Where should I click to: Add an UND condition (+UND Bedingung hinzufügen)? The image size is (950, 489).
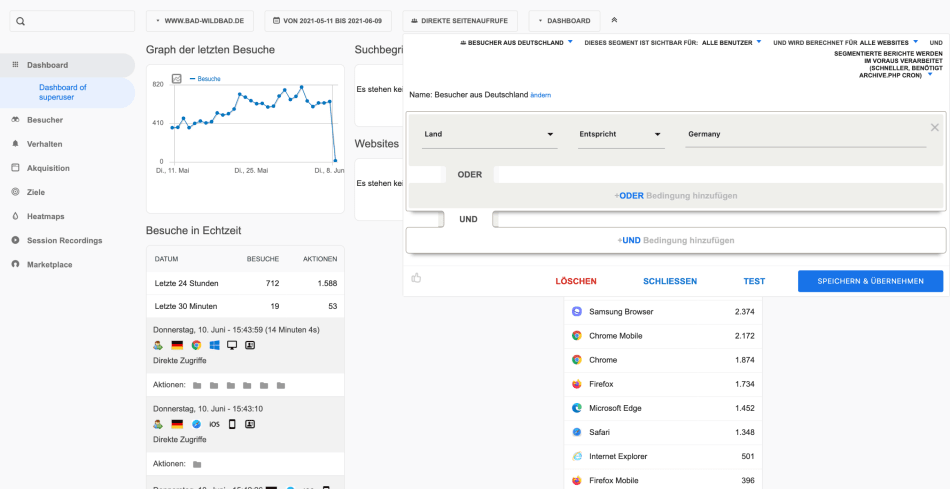[x=676, y=241]
